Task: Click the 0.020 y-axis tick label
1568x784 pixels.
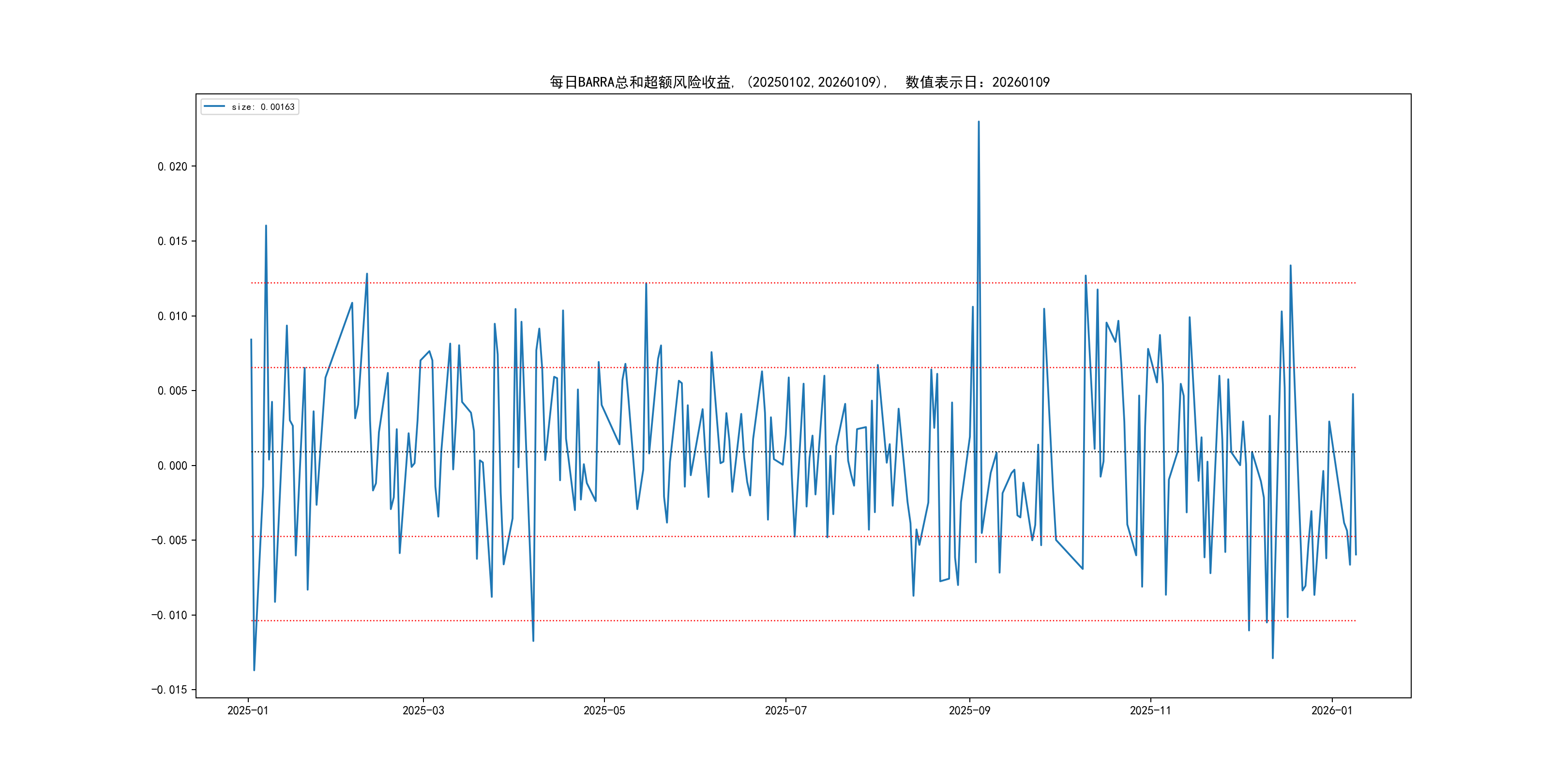Action: tap(172, 167)
